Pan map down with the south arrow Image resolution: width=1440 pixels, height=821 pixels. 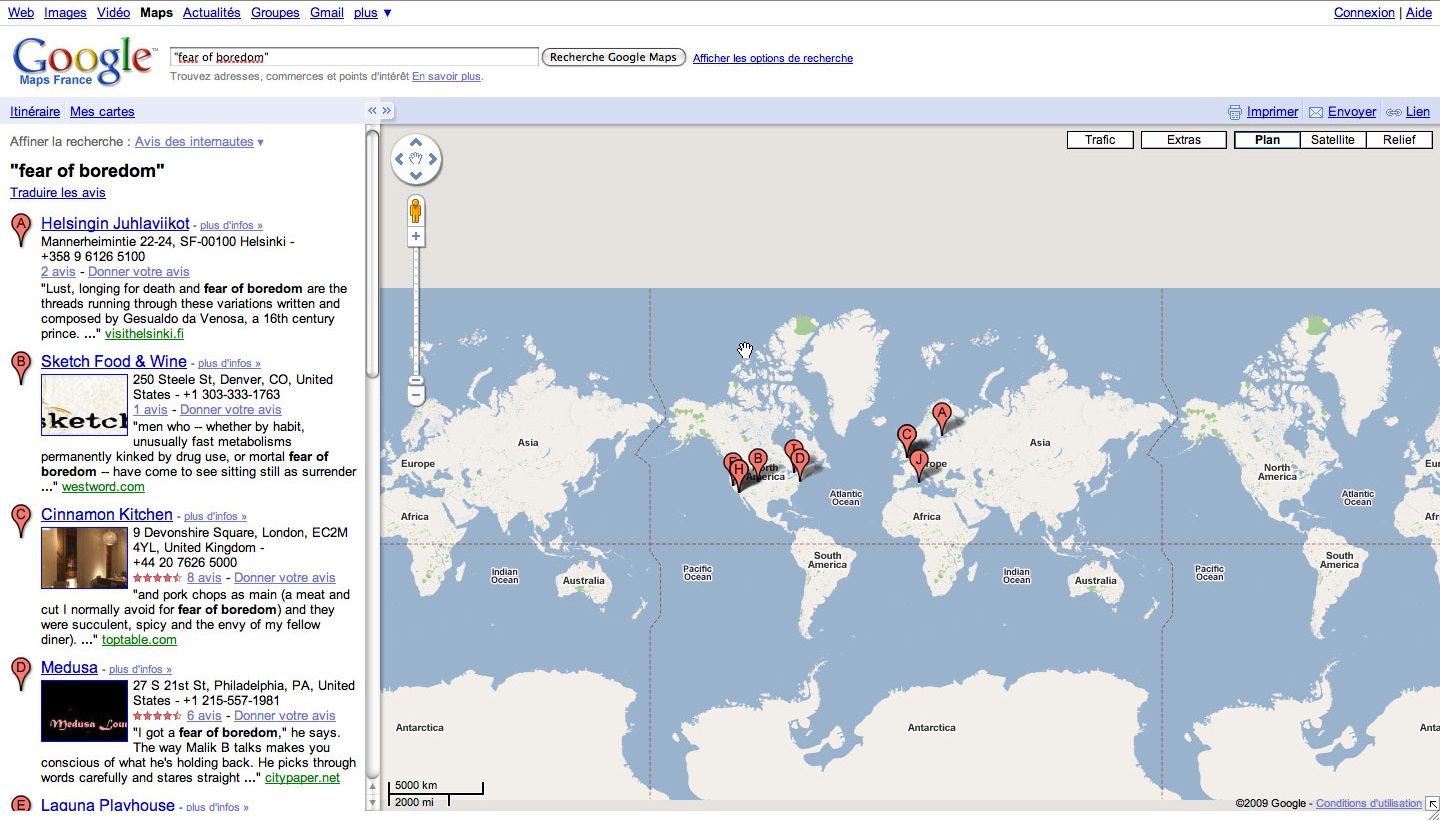[x=416, y=176]
